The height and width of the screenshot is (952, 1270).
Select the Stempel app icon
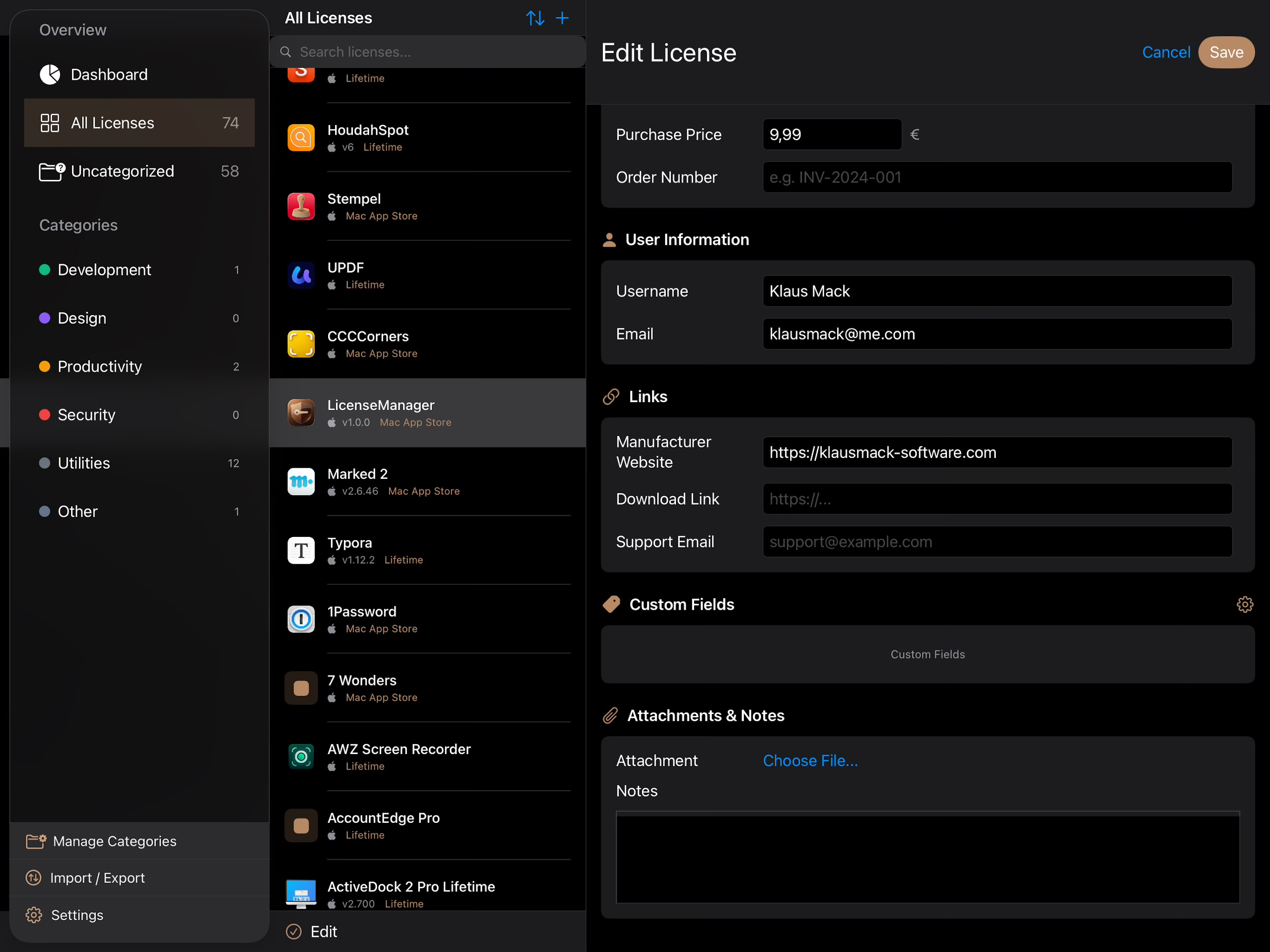(301, 207)
